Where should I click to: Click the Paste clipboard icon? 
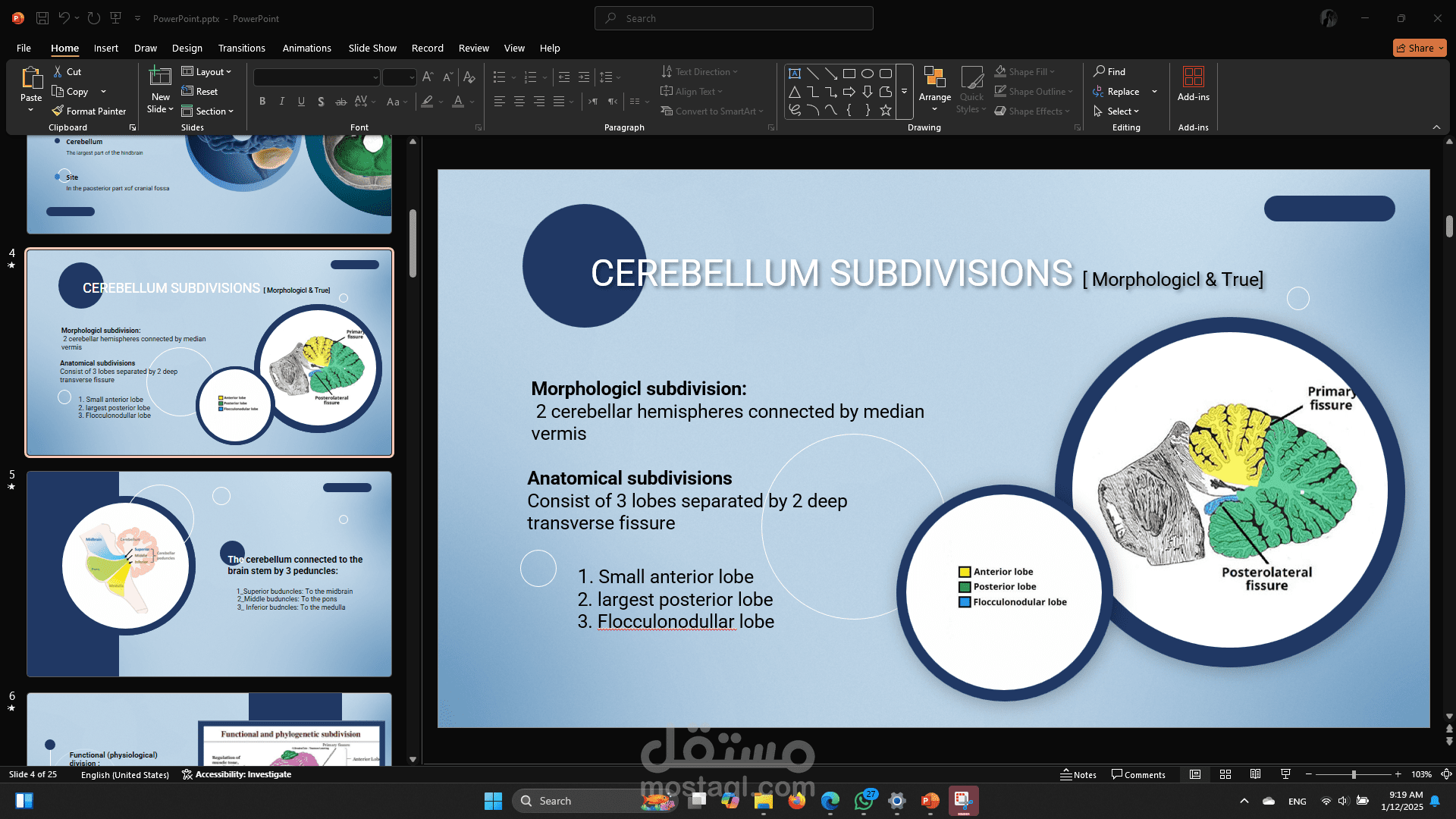click(x=31, y=77)
